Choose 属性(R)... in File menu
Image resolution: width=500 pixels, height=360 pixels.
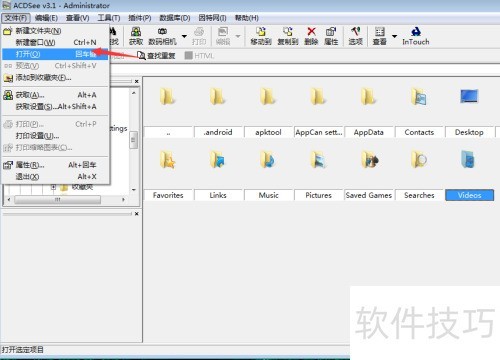point(55,165)
